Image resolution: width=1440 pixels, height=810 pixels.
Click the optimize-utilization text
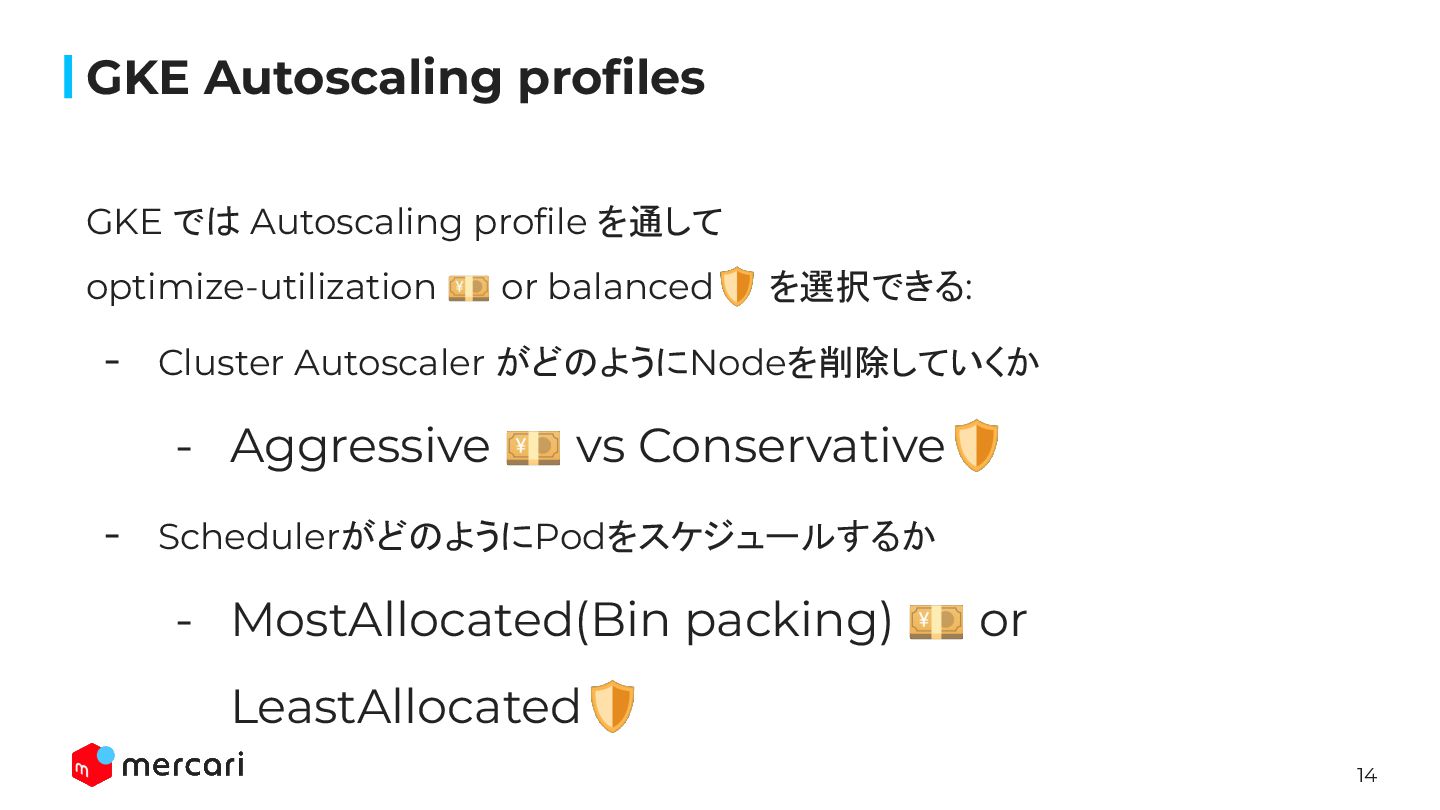pyautogui.click(x=260, y=288)
